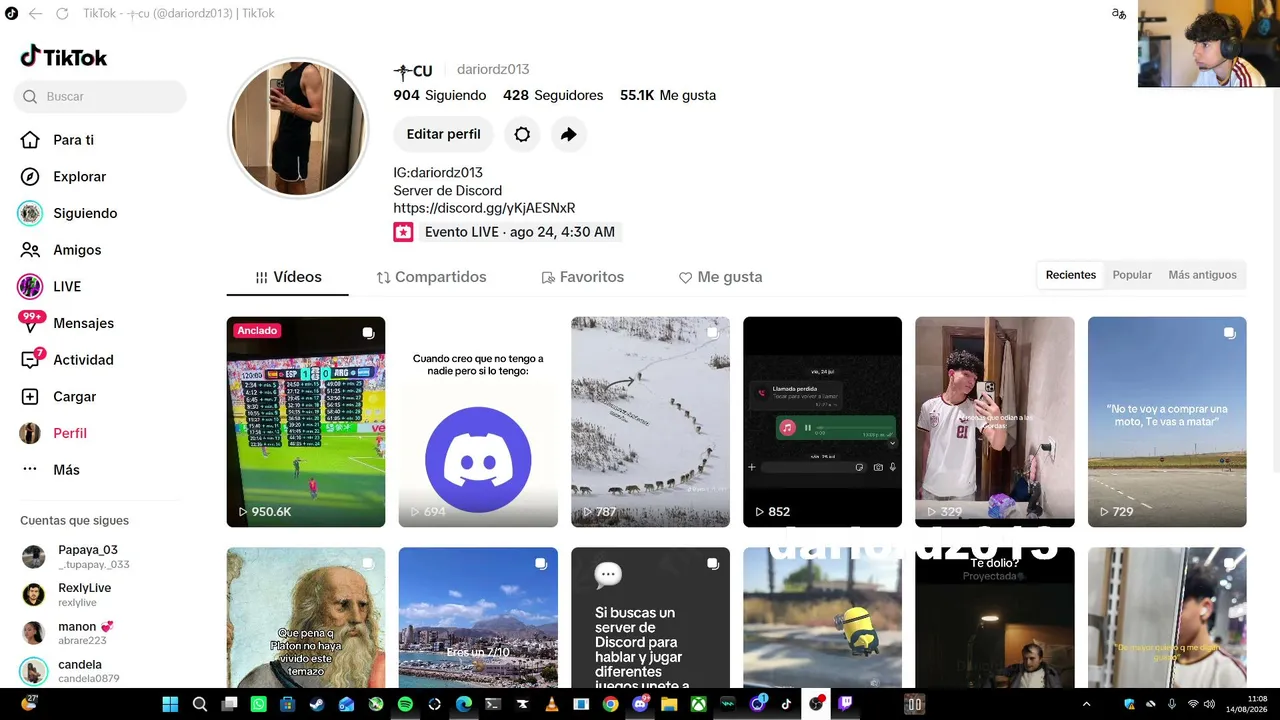Open Spotify from the taskbar
Viewport: 1280px width, 720px height.
(405, 704)
